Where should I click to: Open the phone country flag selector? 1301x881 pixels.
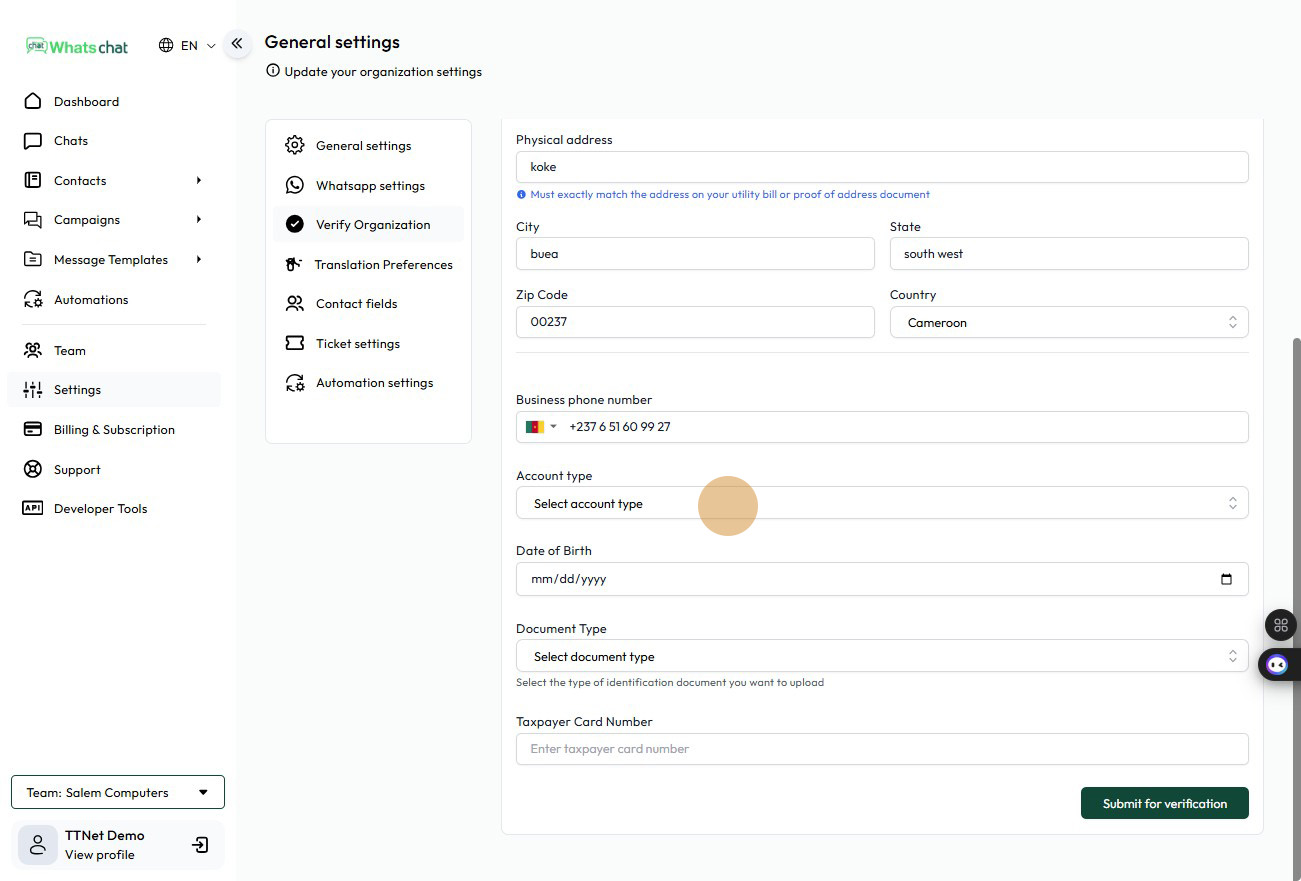tap(541, 427)
